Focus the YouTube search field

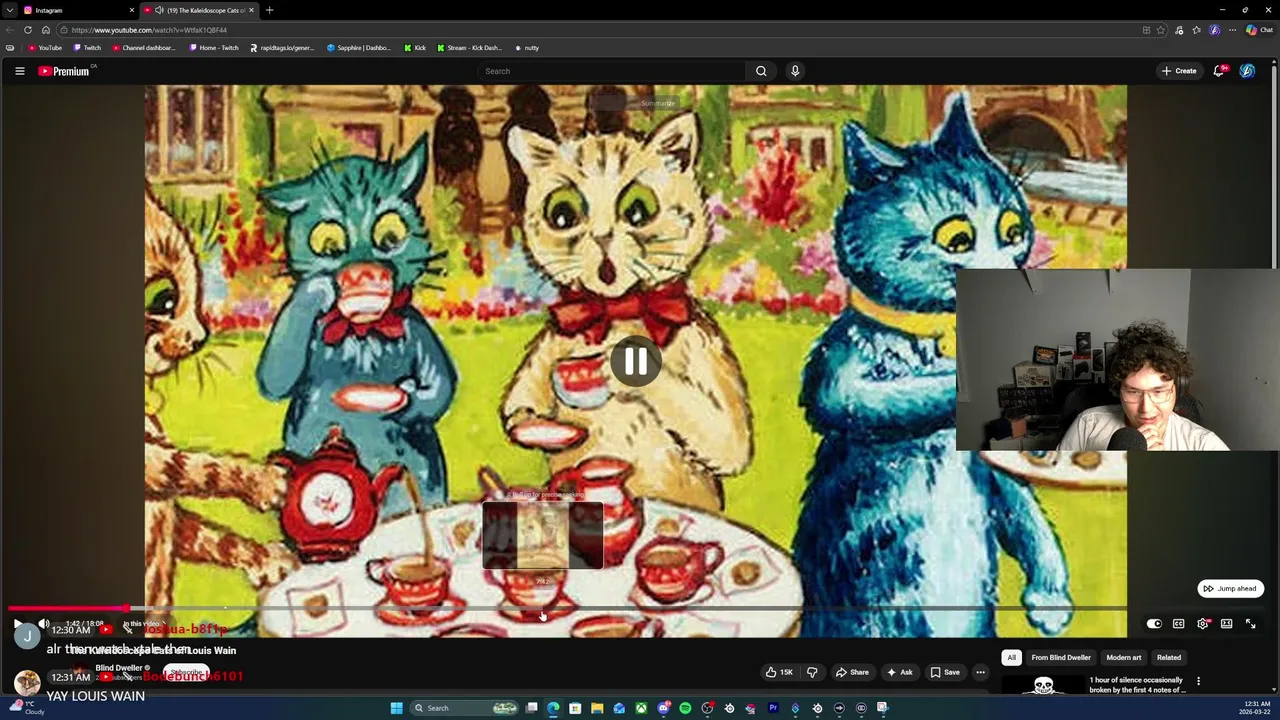point(611,71)
